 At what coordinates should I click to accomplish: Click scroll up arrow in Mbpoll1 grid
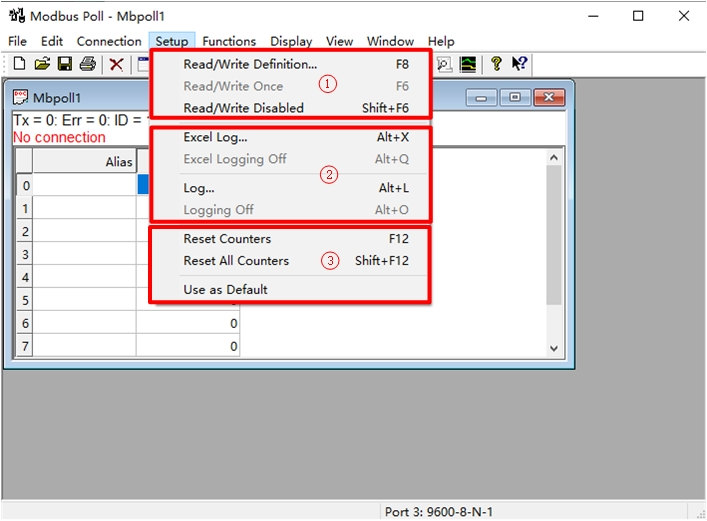click(x=554, y=157)
